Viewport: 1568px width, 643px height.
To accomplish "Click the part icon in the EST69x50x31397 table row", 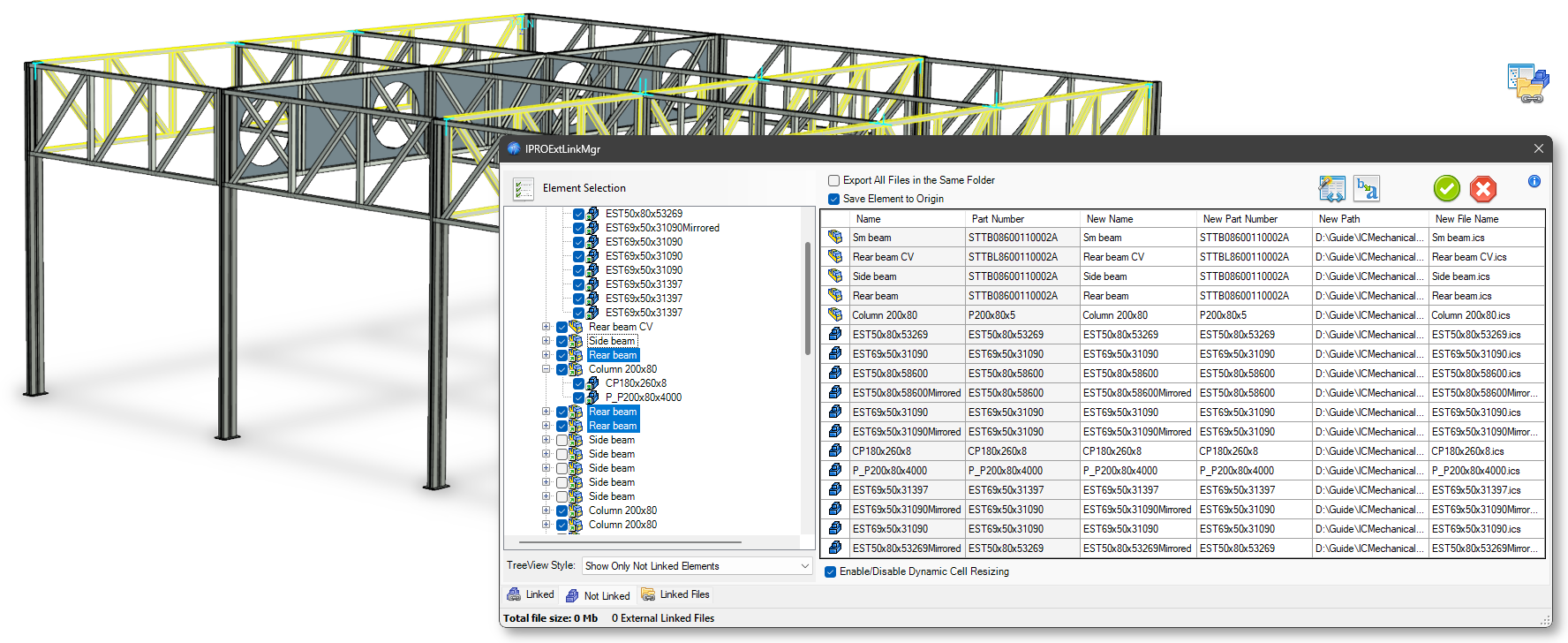I will pyautogui.click(x=835, y=489).
